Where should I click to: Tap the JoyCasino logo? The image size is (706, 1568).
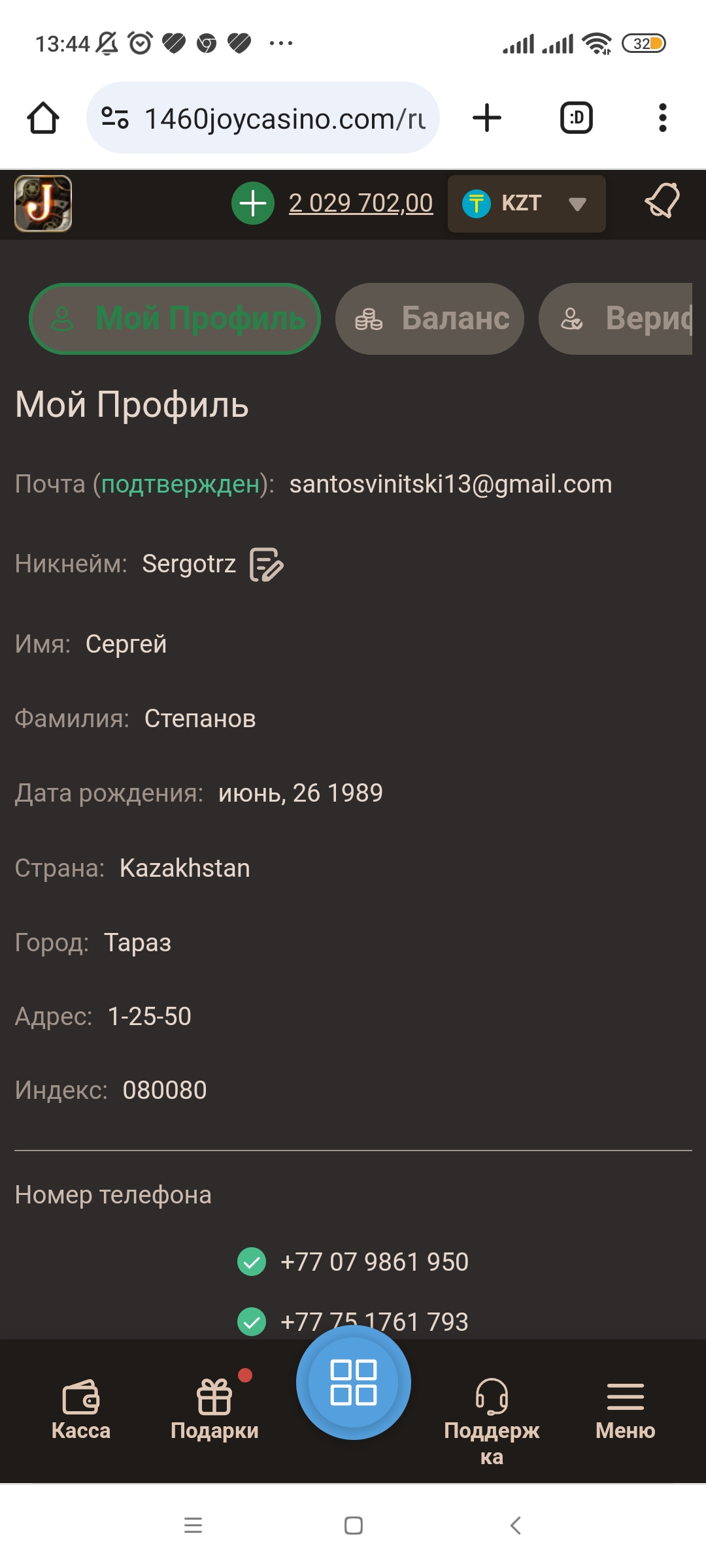point(43,204)
